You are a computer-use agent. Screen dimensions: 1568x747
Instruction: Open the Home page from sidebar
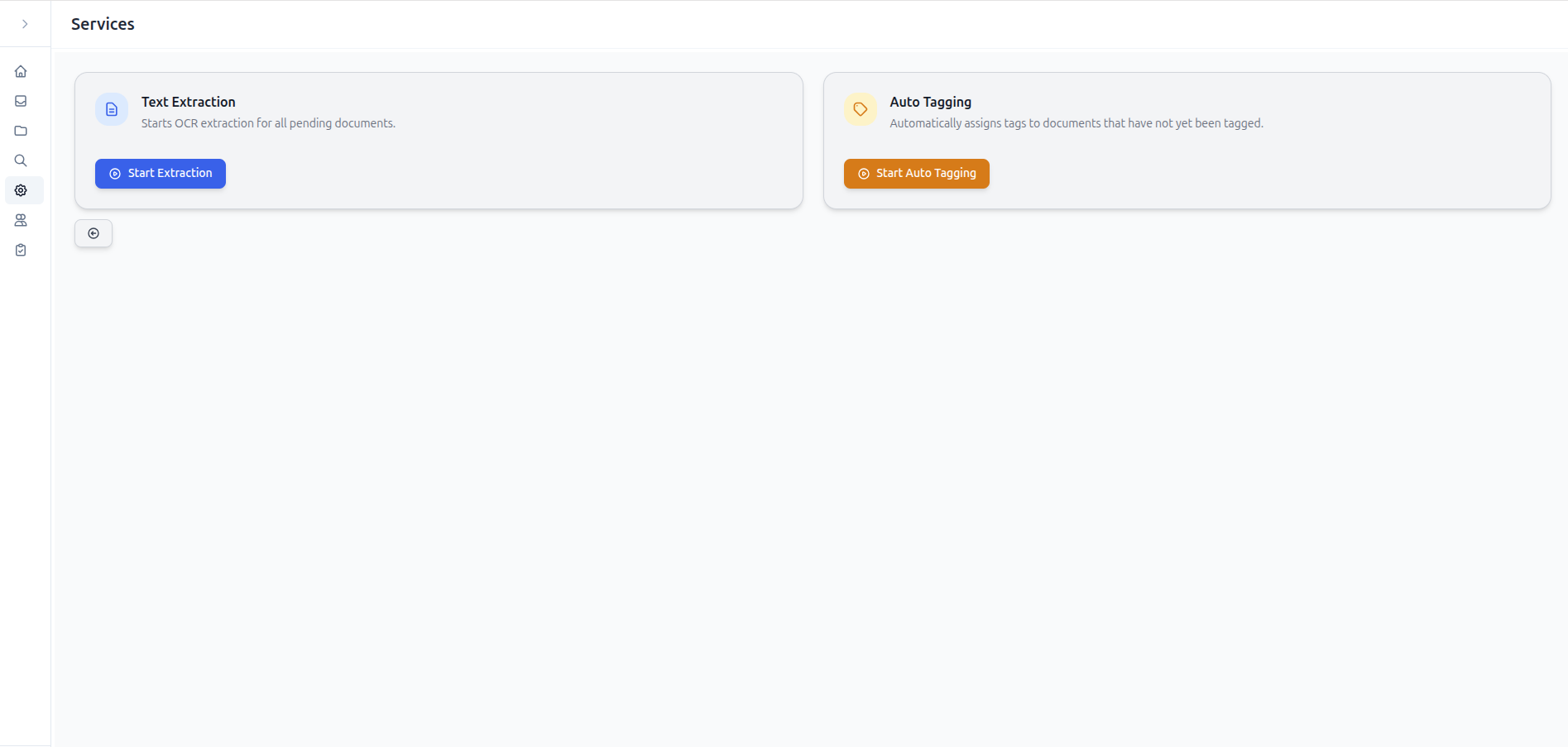point(21,71)
